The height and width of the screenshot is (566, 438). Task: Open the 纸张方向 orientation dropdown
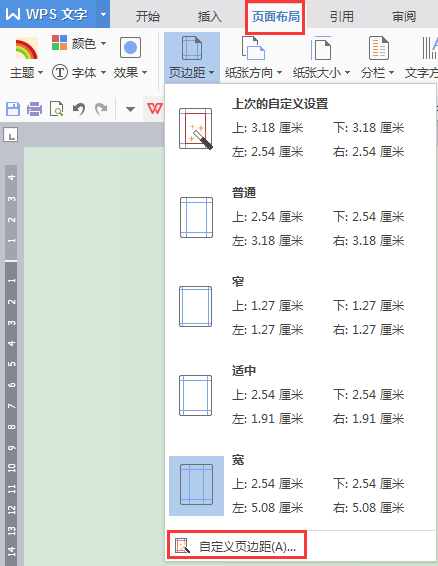pyautogui.click(x=253, y=73)
